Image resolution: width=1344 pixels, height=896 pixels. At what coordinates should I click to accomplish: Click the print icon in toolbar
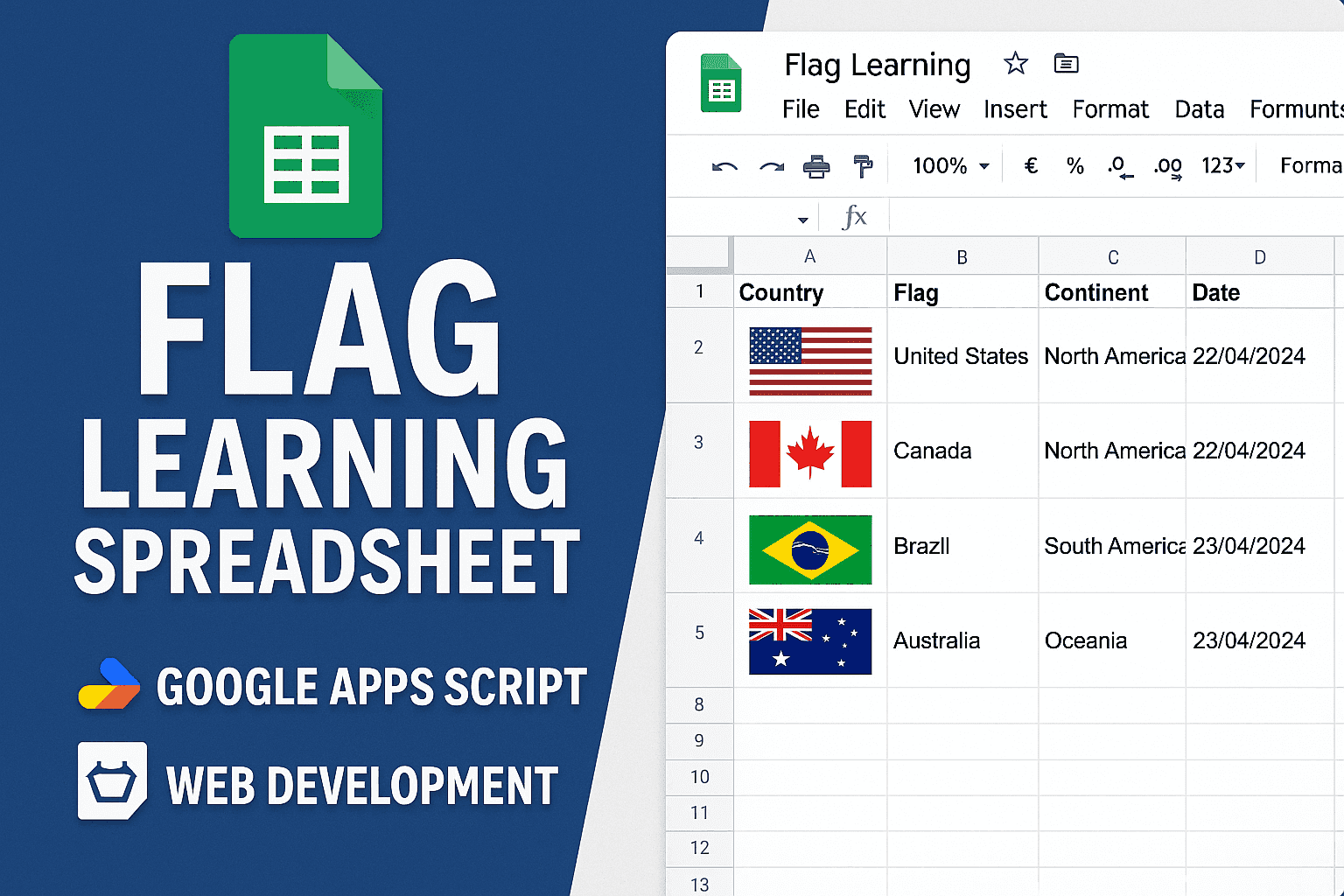point(816,166)
